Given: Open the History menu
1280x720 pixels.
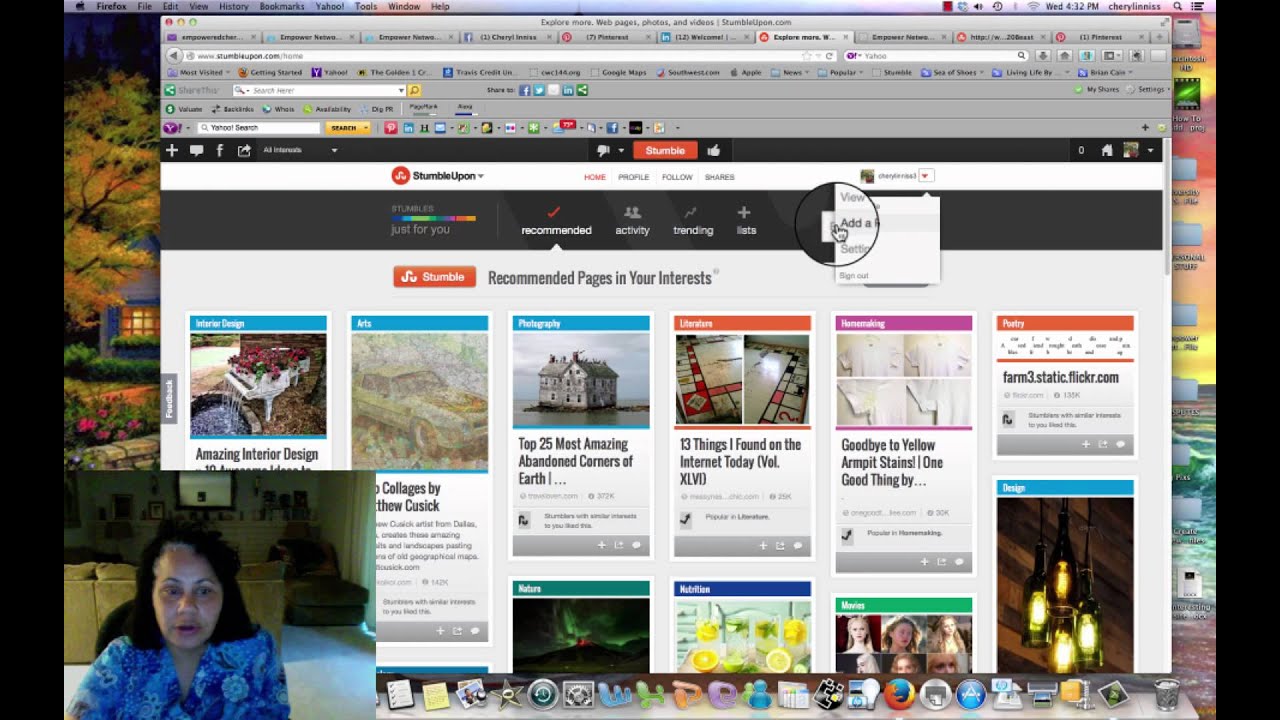Looking at the screenshot, I should (233, 6).
